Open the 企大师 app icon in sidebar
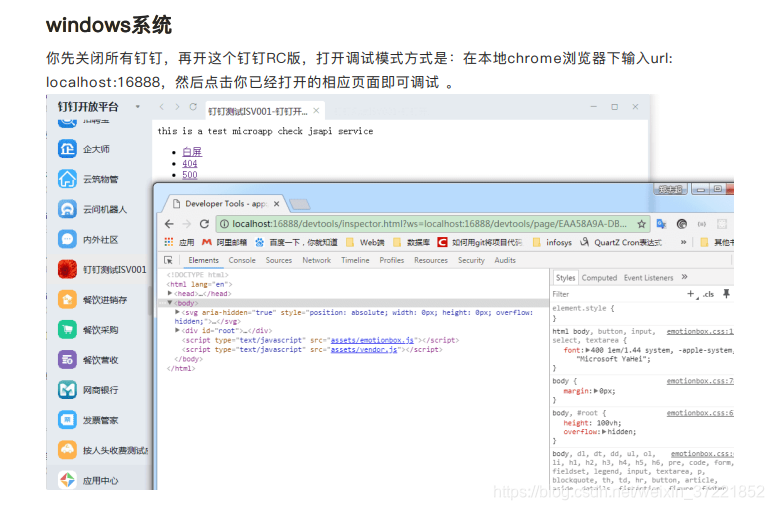 [x=67, y=149]
